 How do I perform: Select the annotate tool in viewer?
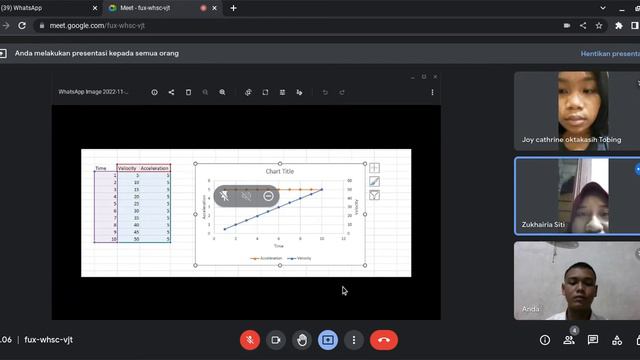pos(300,92)
